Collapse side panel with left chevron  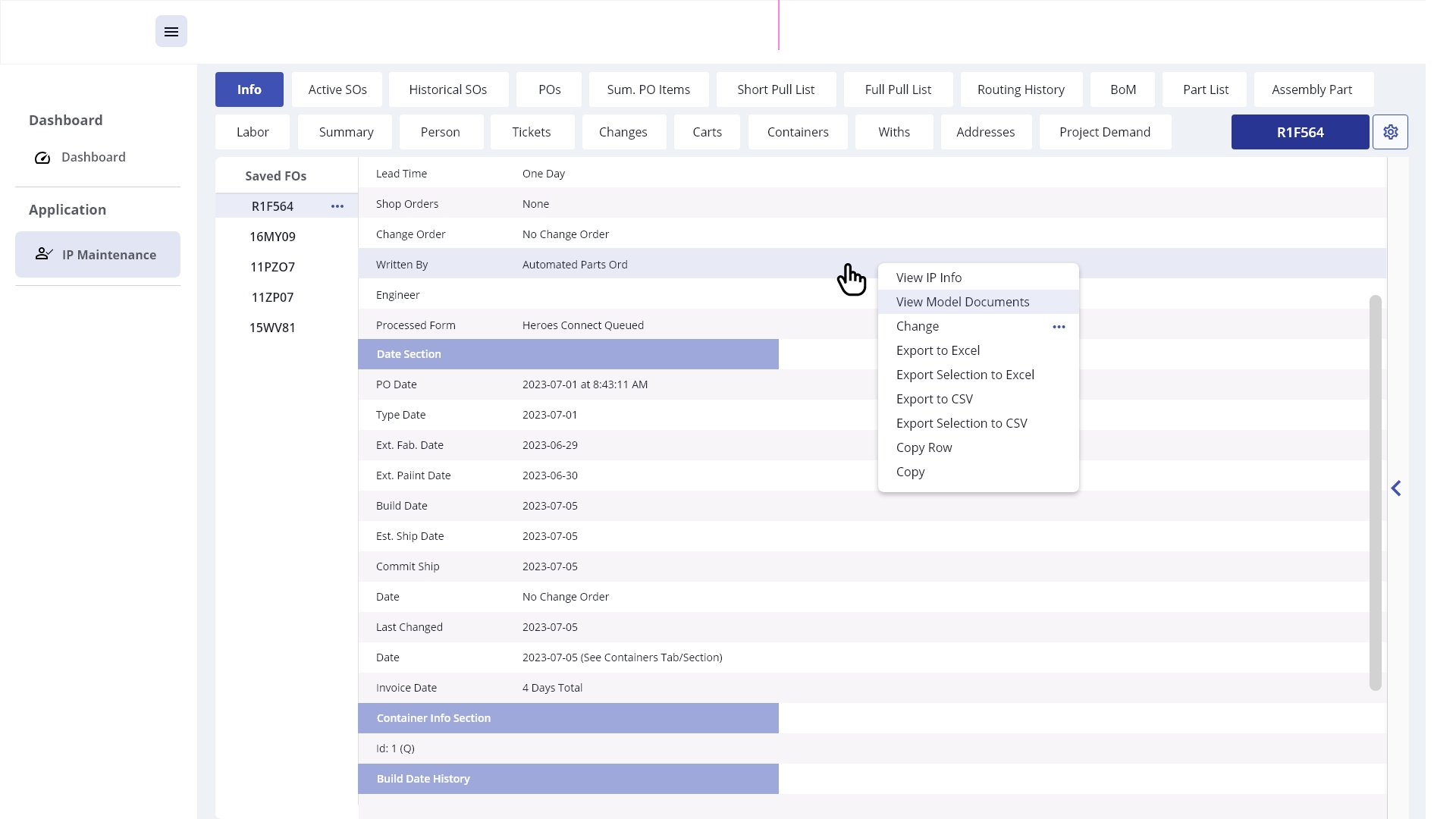point(1396,488)
